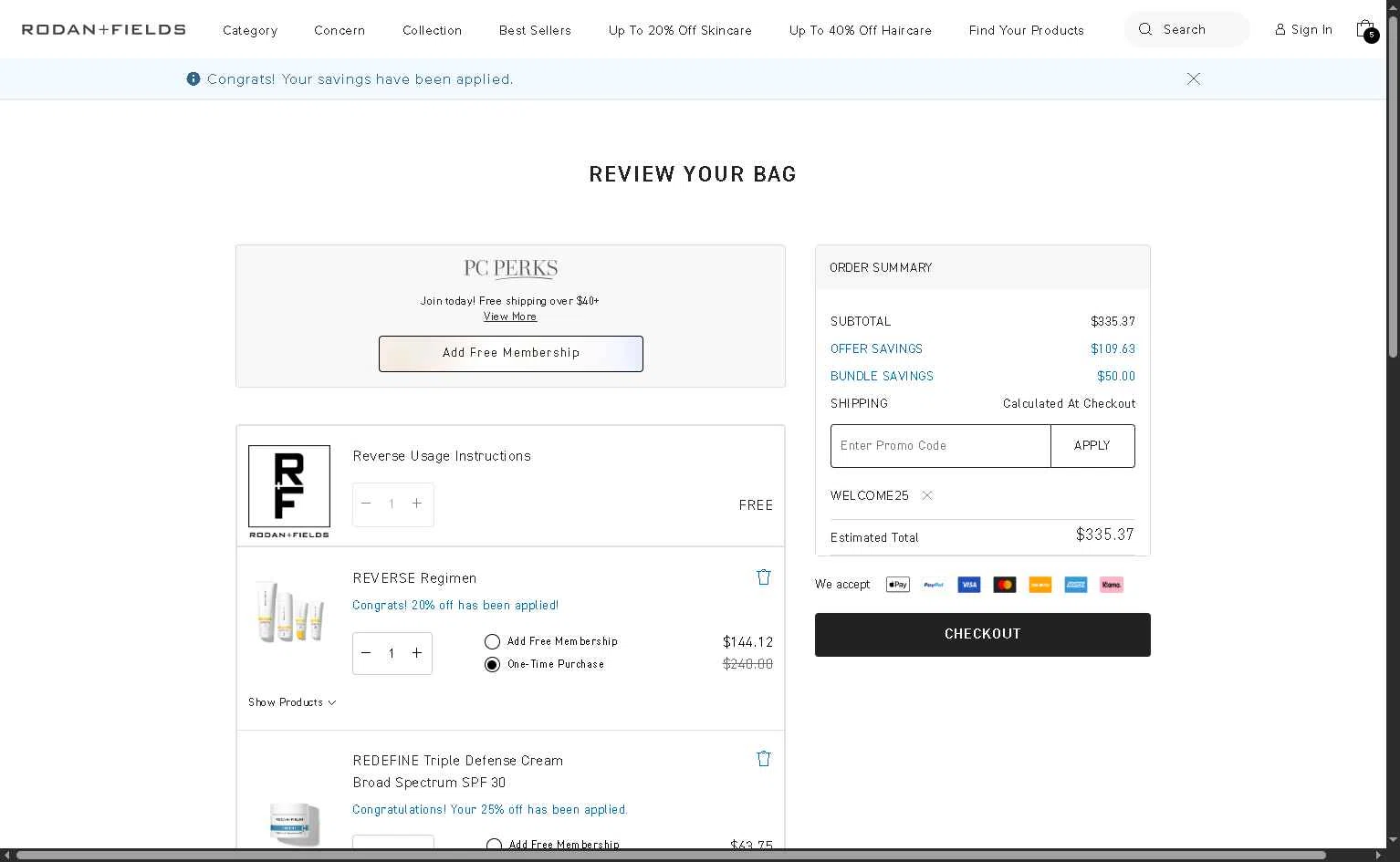This screenshot has height=862, width=1400.
Task: Click the PayPal payment icon
Action: coord(934,585)
